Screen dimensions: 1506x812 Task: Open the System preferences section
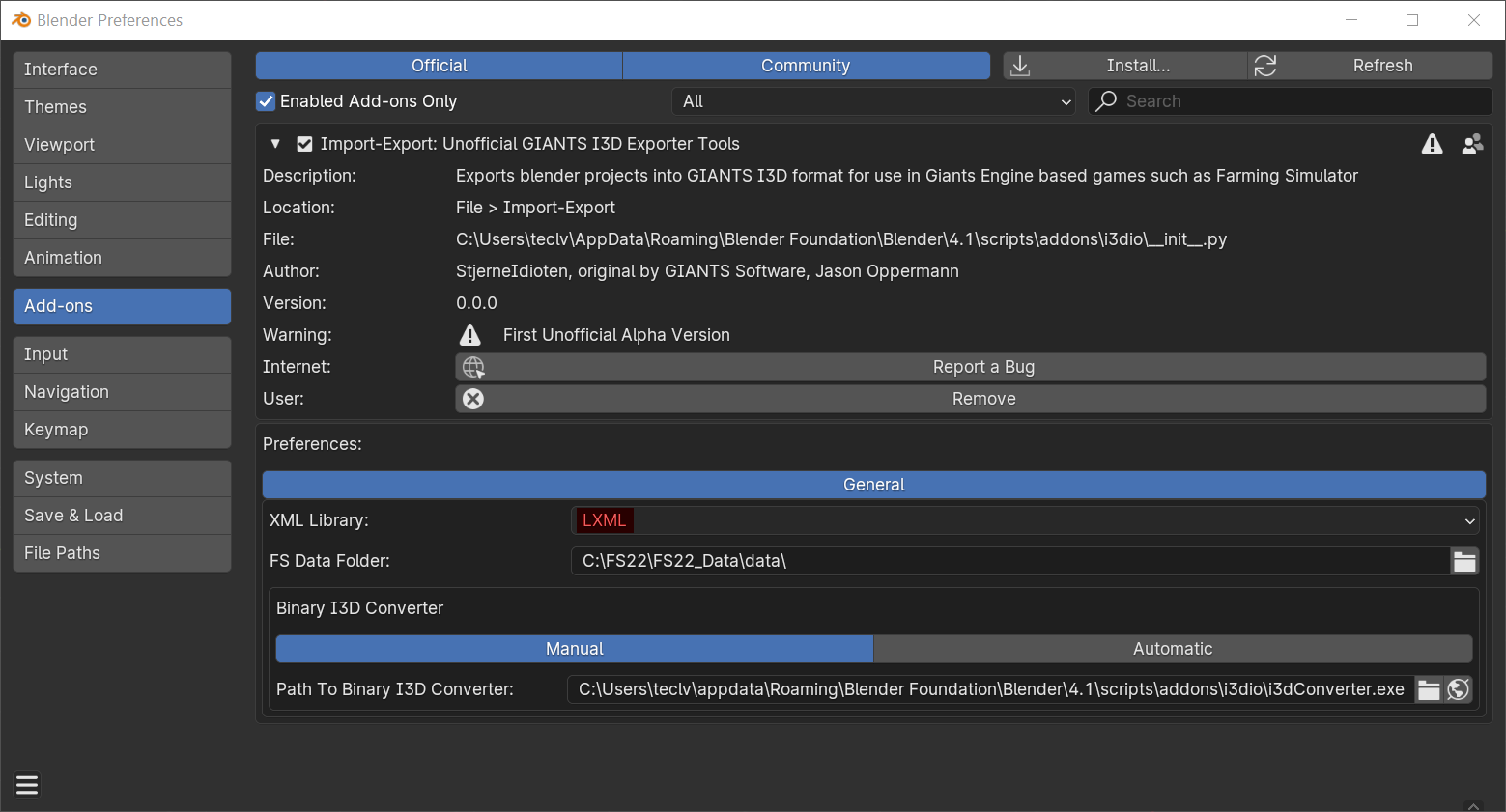[122, 478]
